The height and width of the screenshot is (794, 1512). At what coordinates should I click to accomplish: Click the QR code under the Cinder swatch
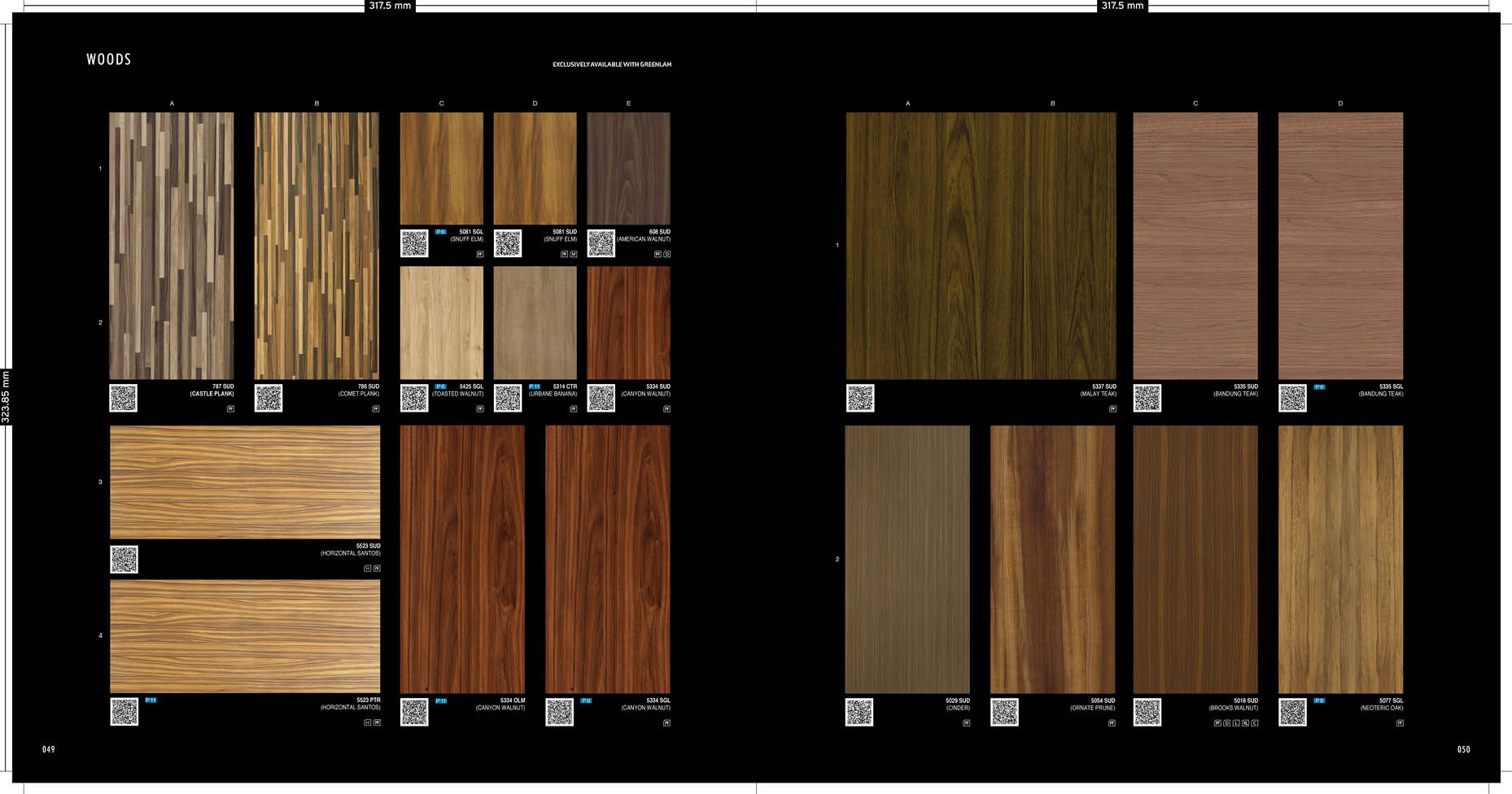pos(859,712)
